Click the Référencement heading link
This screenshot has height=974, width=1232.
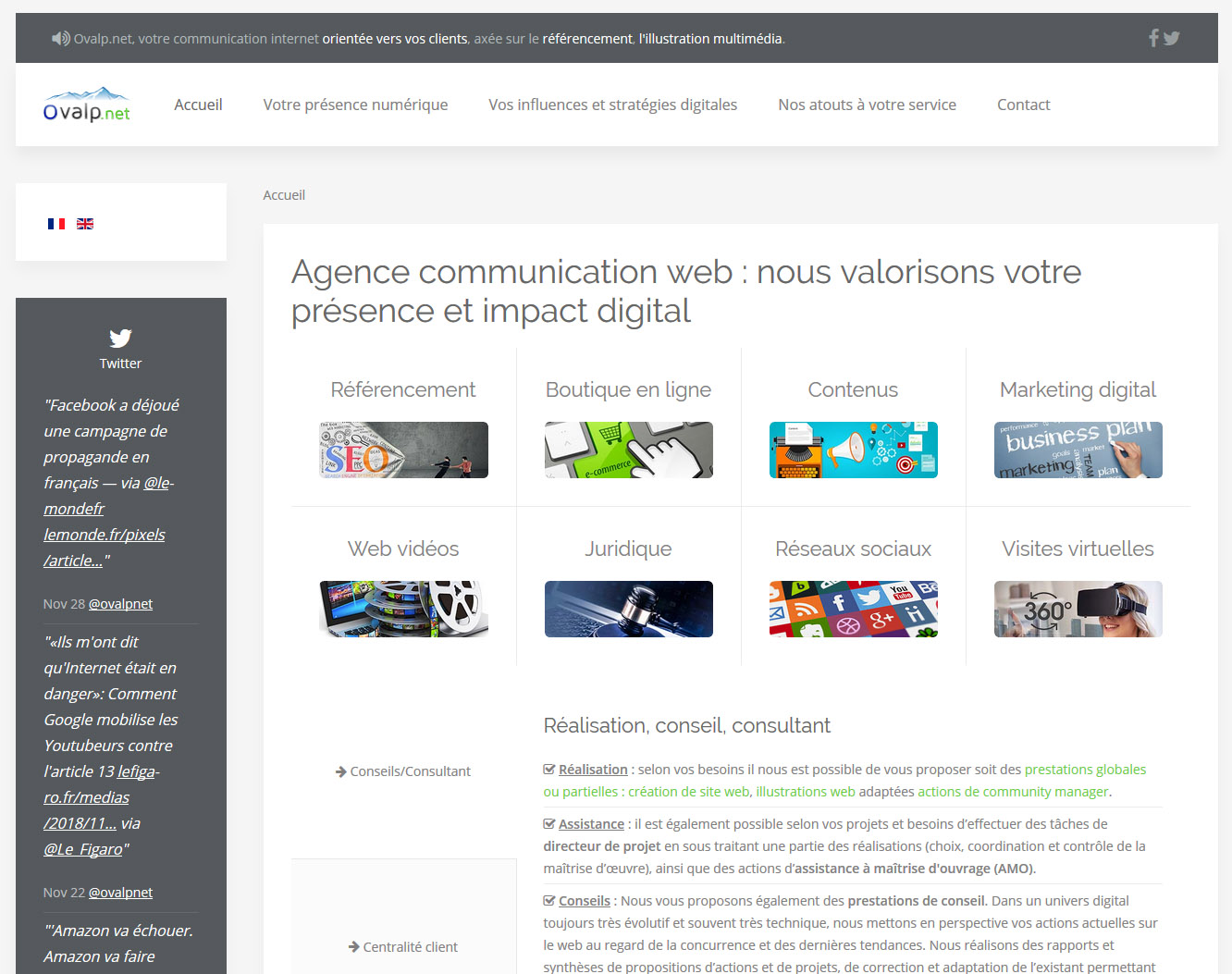(x=403, y=389)
